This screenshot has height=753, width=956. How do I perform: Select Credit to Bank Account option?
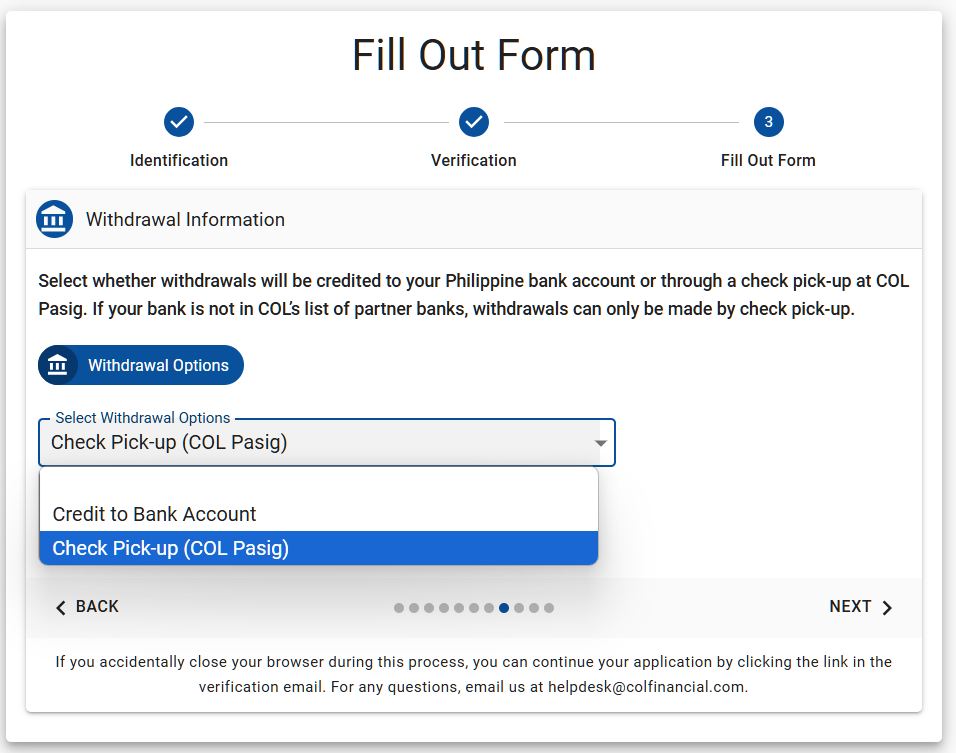pos(155,514)
